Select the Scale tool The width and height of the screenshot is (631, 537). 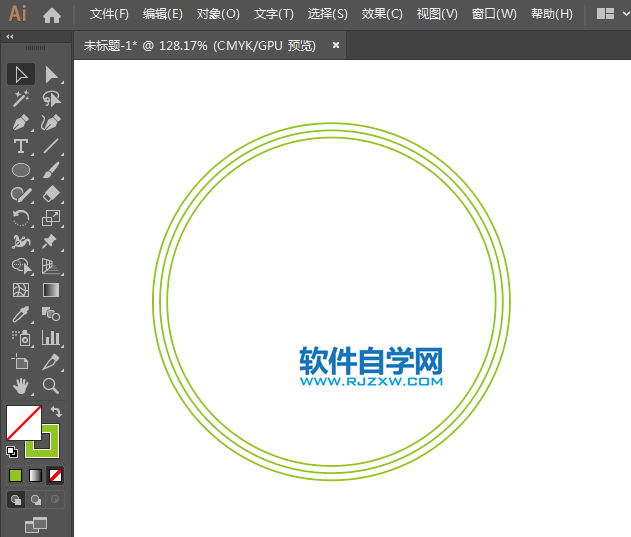(x=51, y=218)
